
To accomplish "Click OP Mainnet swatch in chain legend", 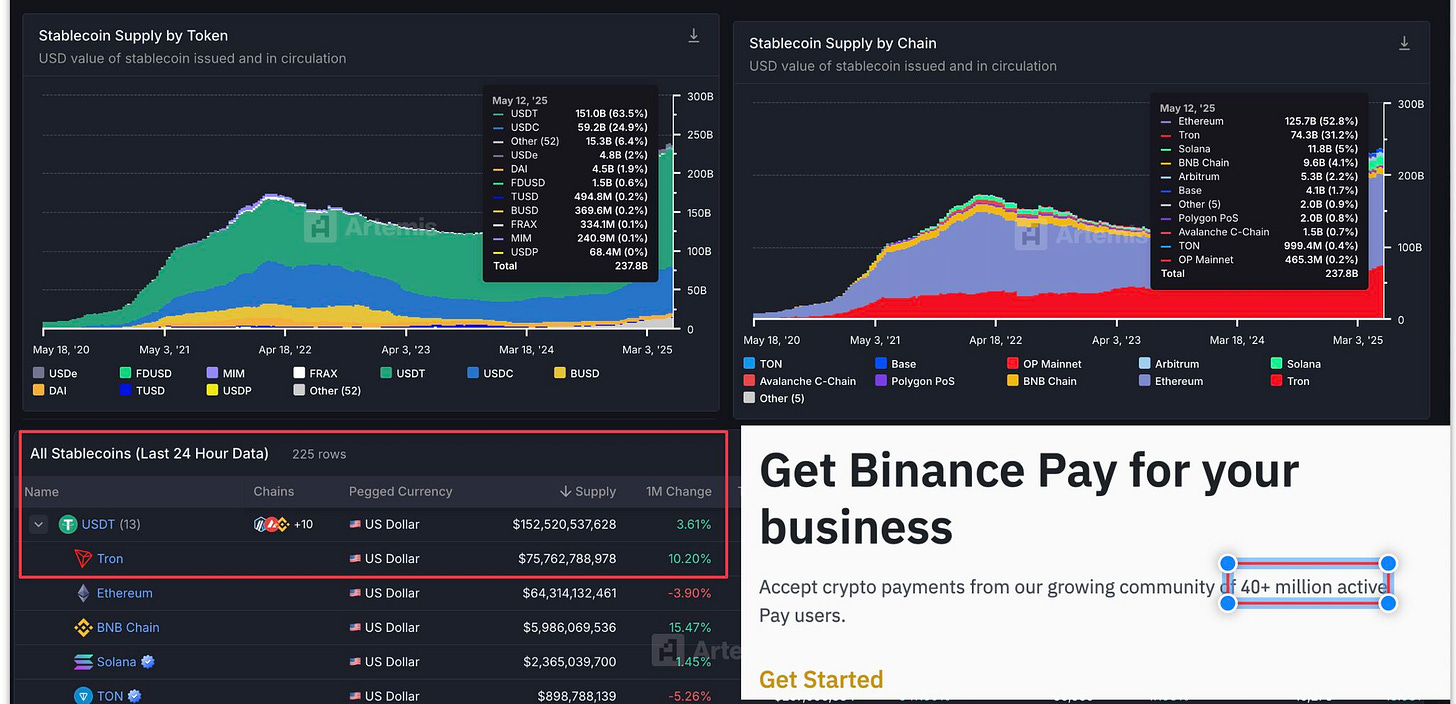I will (1013, 364).
